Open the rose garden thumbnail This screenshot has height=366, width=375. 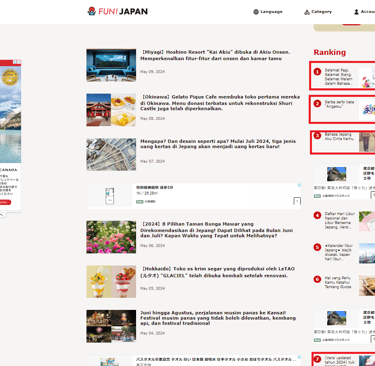[111, 237]
